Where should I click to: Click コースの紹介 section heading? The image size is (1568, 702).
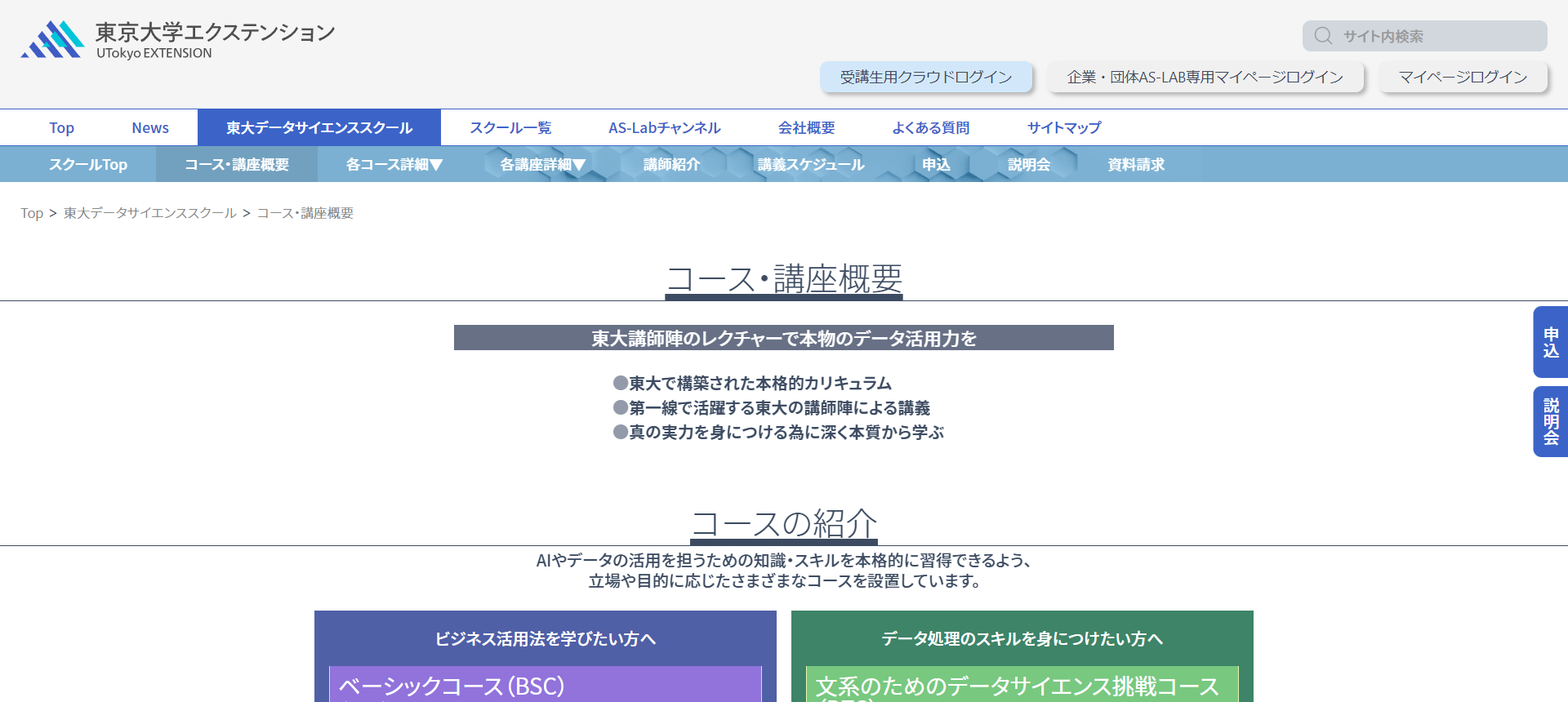click(x=784, y=523)
